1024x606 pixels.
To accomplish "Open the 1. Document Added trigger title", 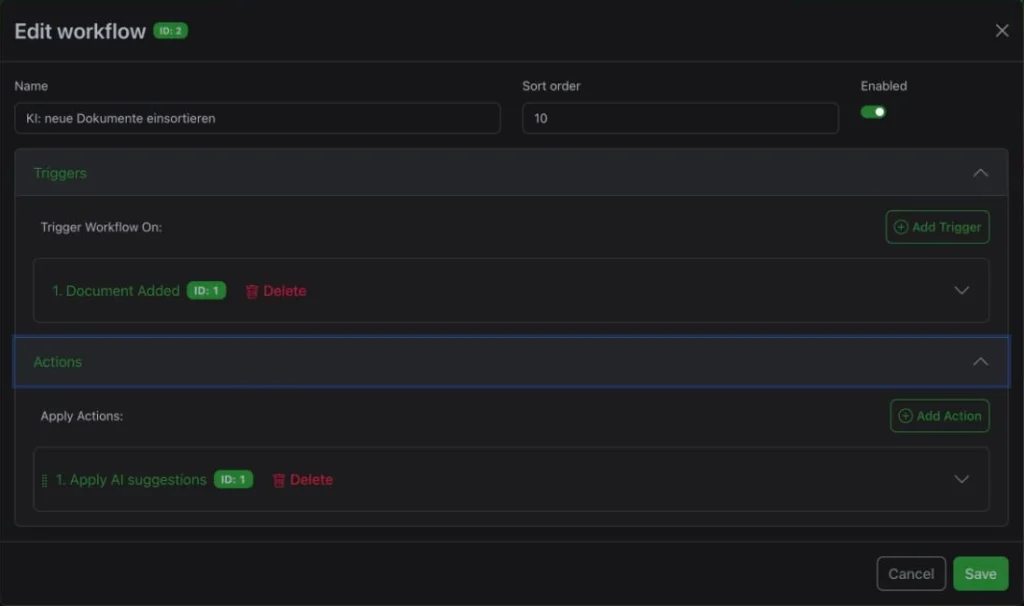I will pos(116,291).
